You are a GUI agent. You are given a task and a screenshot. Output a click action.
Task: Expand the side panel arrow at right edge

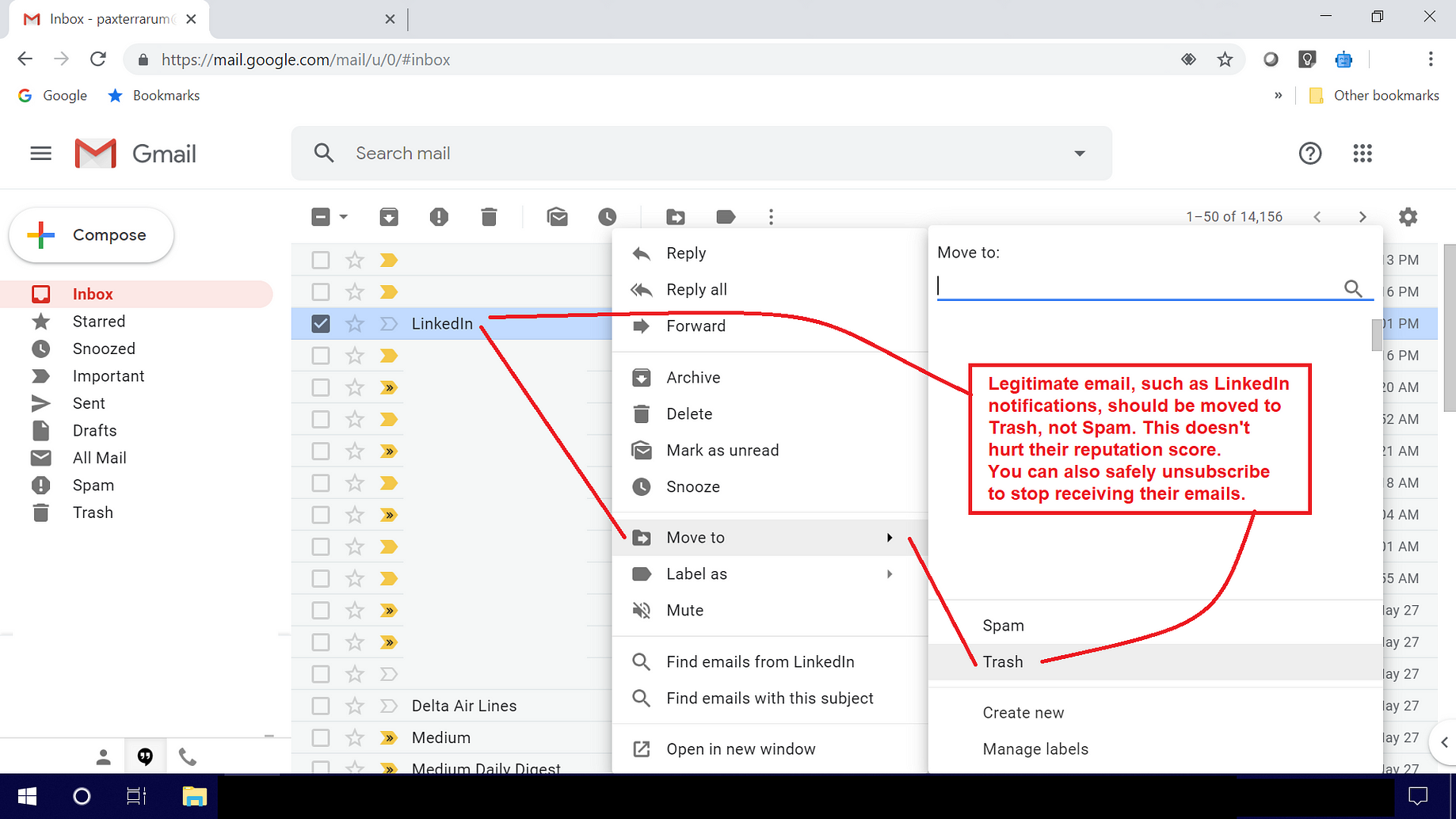[x=1444, y=742]
